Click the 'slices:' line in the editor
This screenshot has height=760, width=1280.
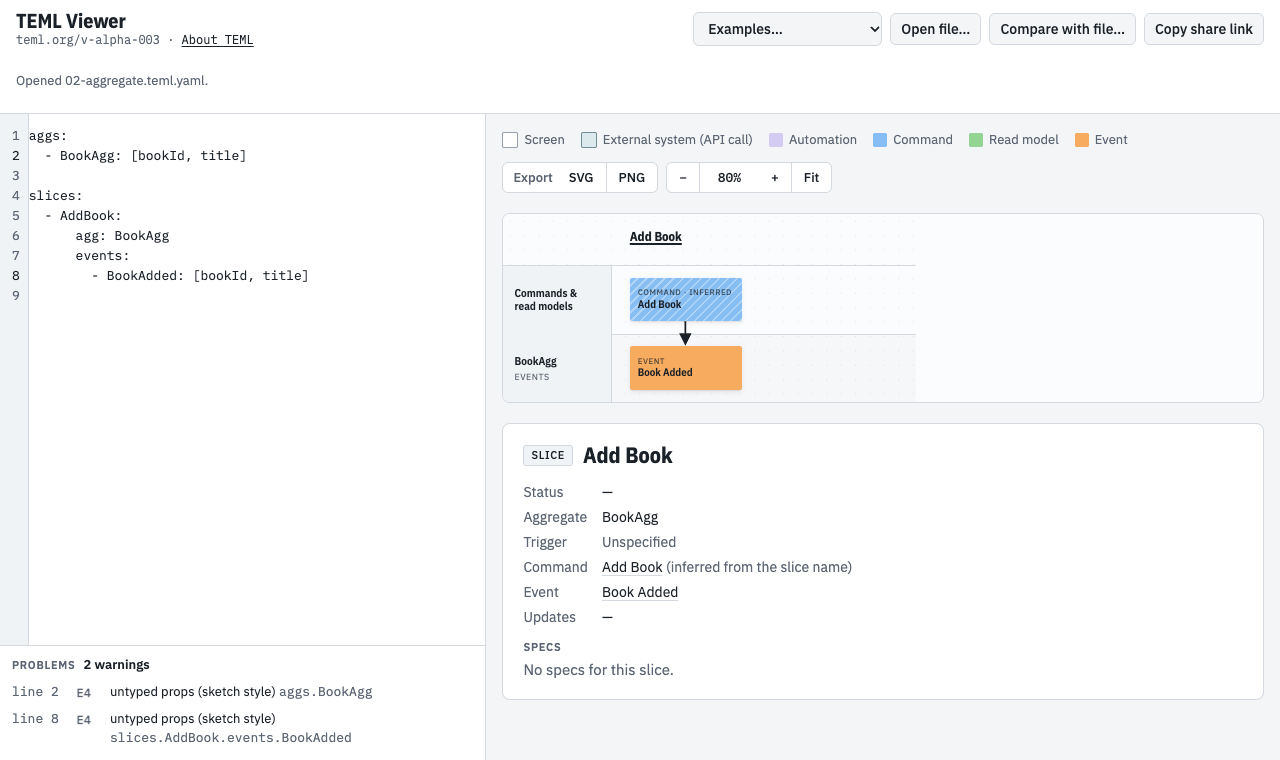pos(257,196)
